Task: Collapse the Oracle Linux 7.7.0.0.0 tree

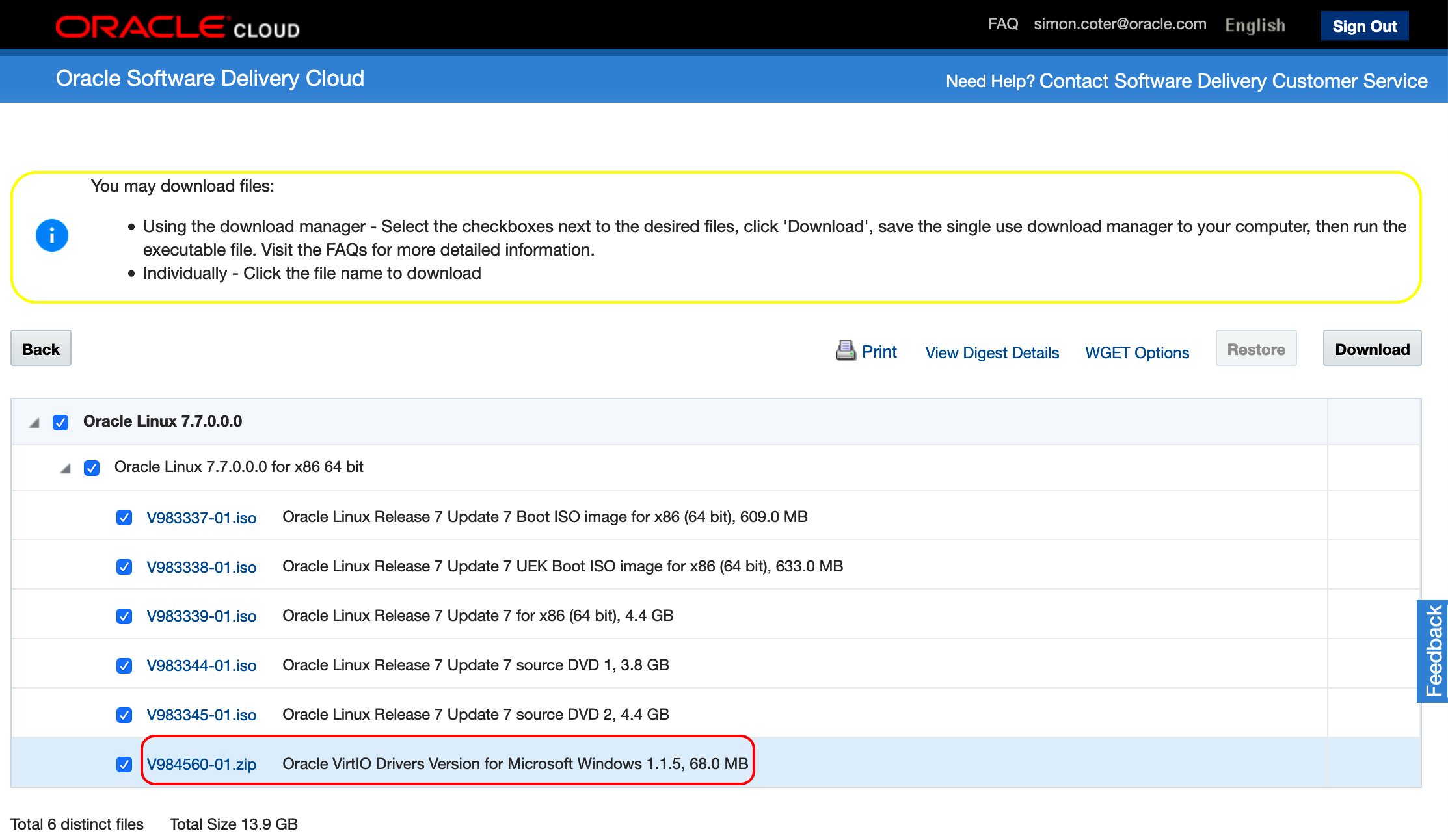Action: click(34, 423)
